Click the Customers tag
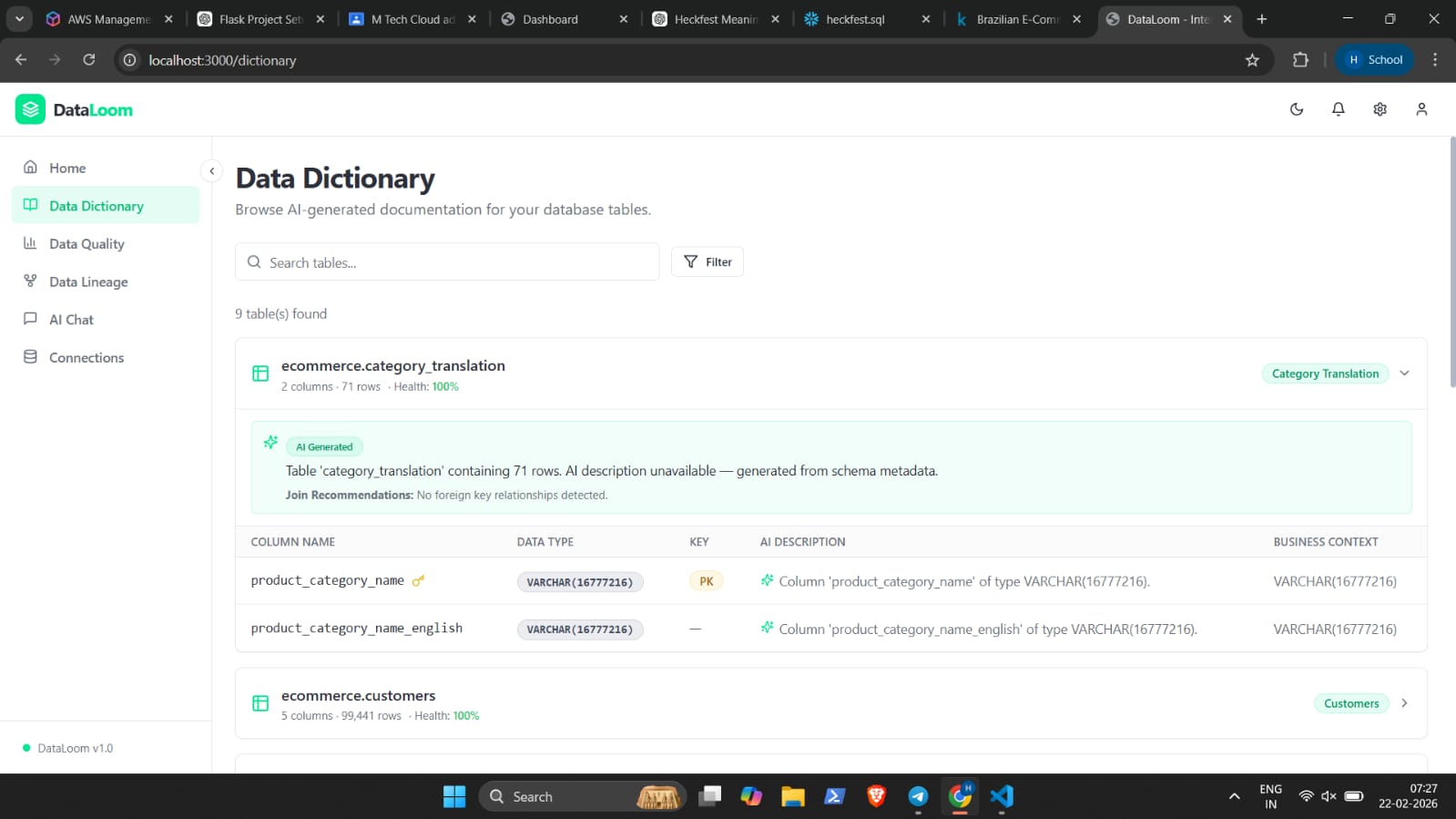 pyautogui.click(x=1351, y=703)
